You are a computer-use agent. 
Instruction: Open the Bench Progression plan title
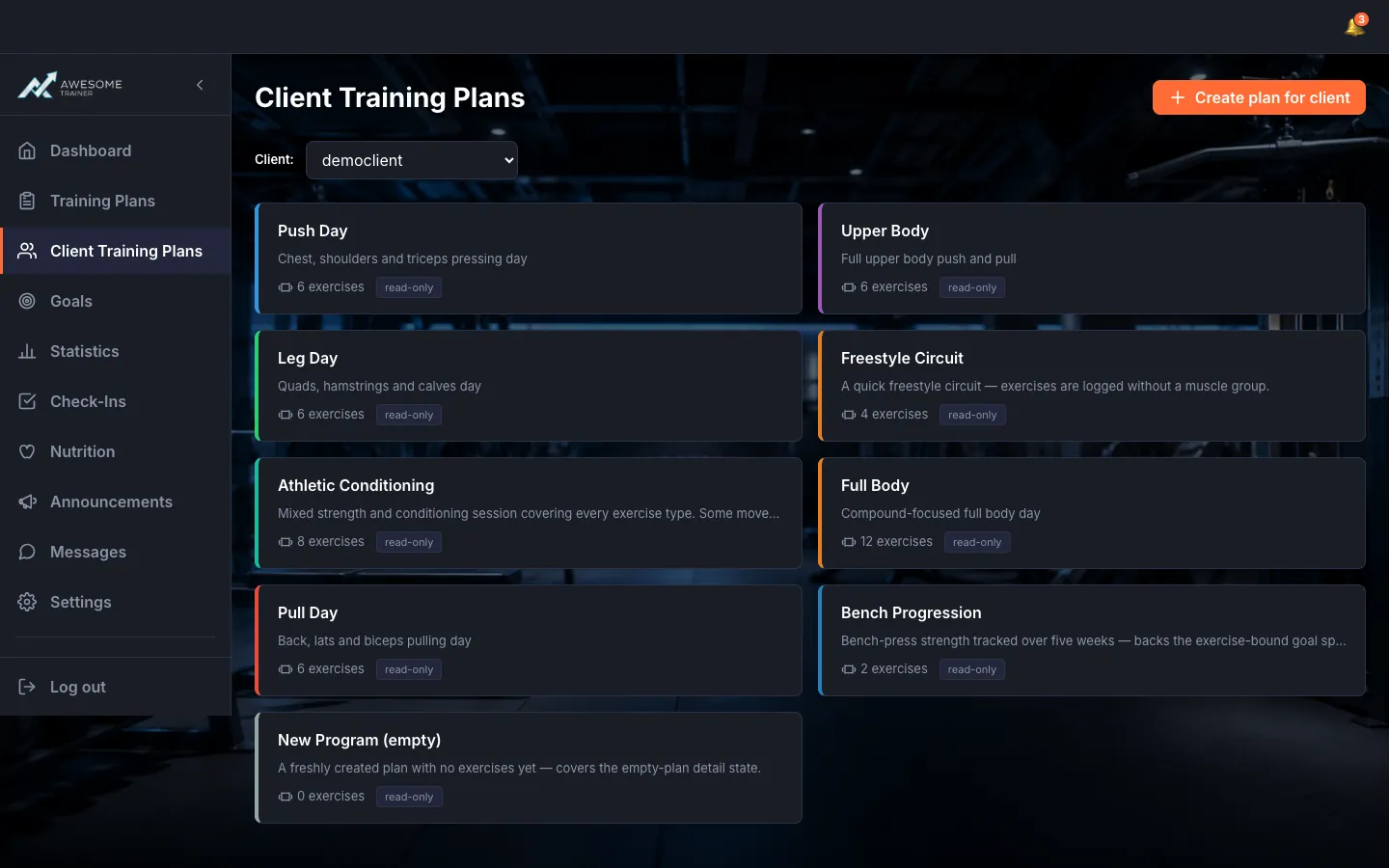click(x=911, y=612)
